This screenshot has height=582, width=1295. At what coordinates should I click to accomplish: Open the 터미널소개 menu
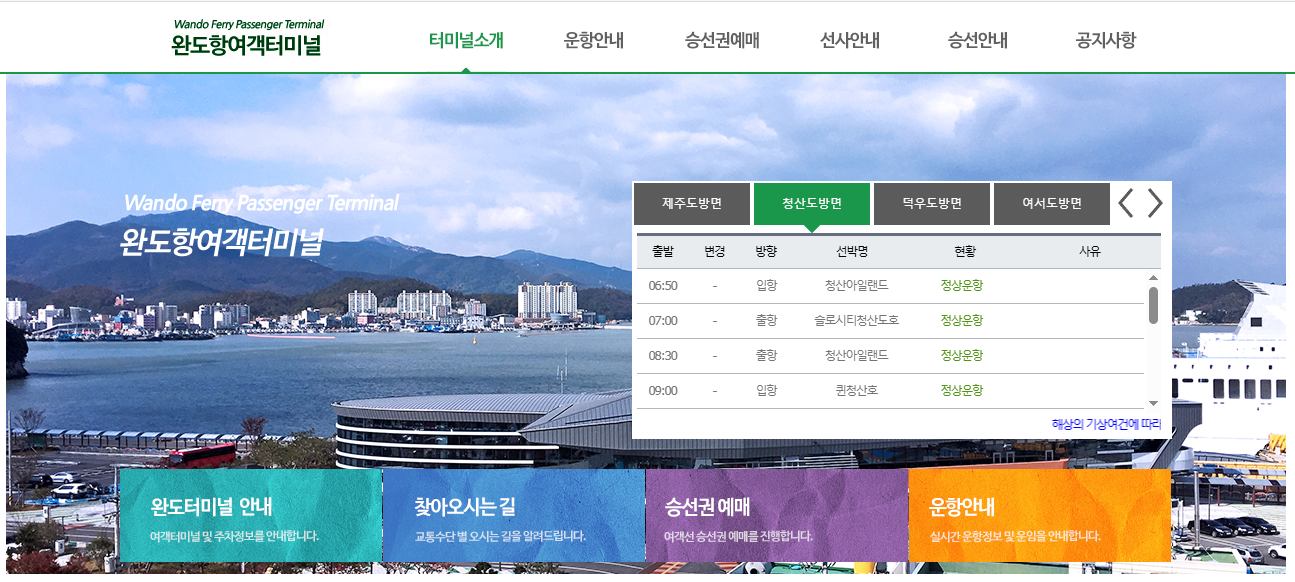point(468,38)
